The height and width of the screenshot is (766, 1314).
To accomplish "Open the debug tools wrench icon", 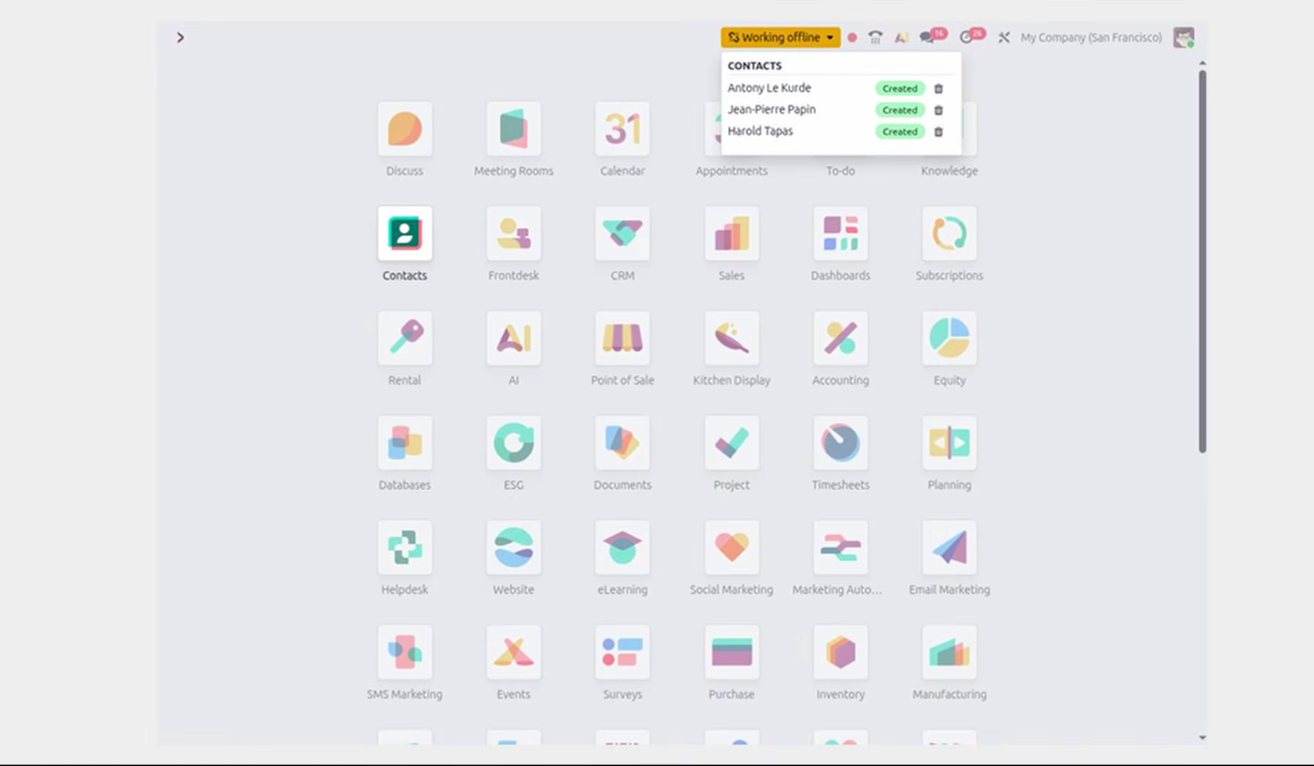I will click(1004, 38).
